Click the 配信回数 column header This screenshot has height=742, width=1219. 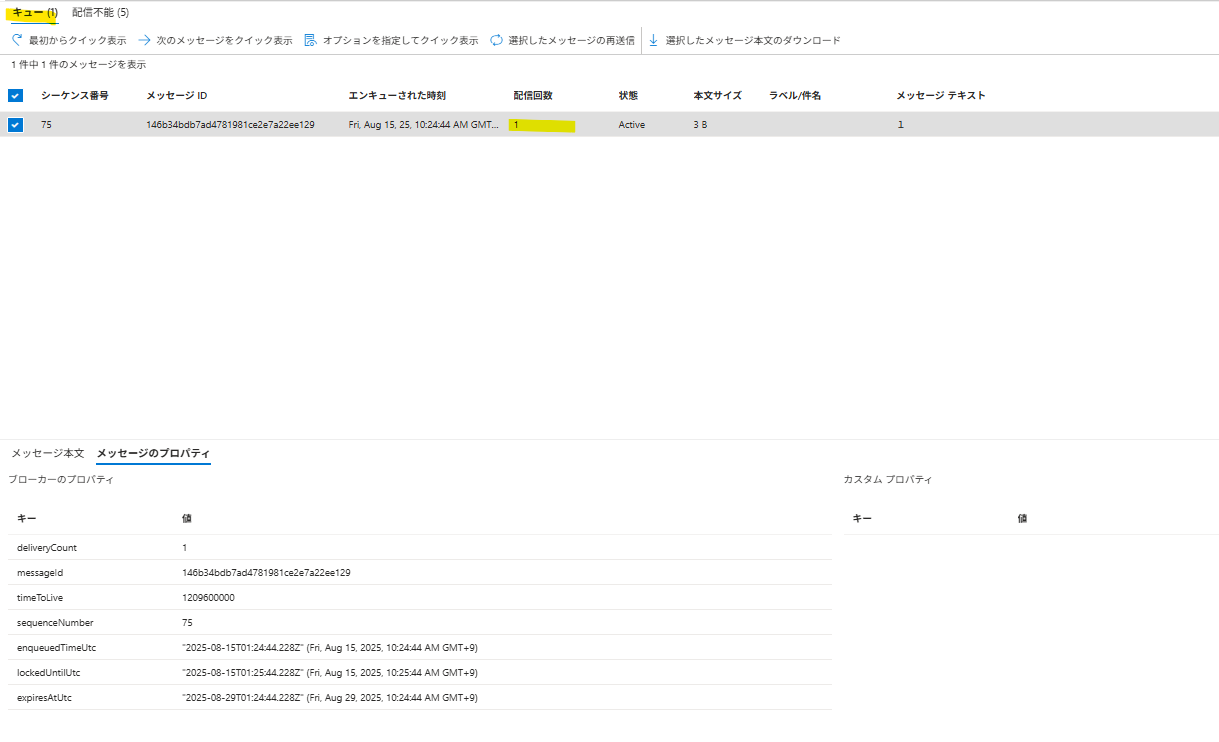(533, 96)
